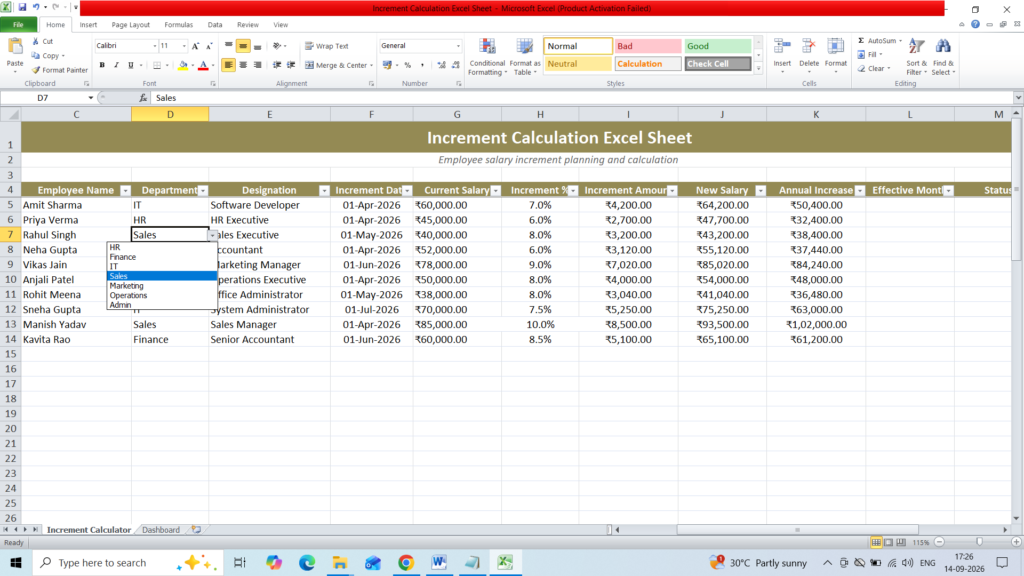Toggle Align Text Right
1024x576 pixels.
(257, 65)
